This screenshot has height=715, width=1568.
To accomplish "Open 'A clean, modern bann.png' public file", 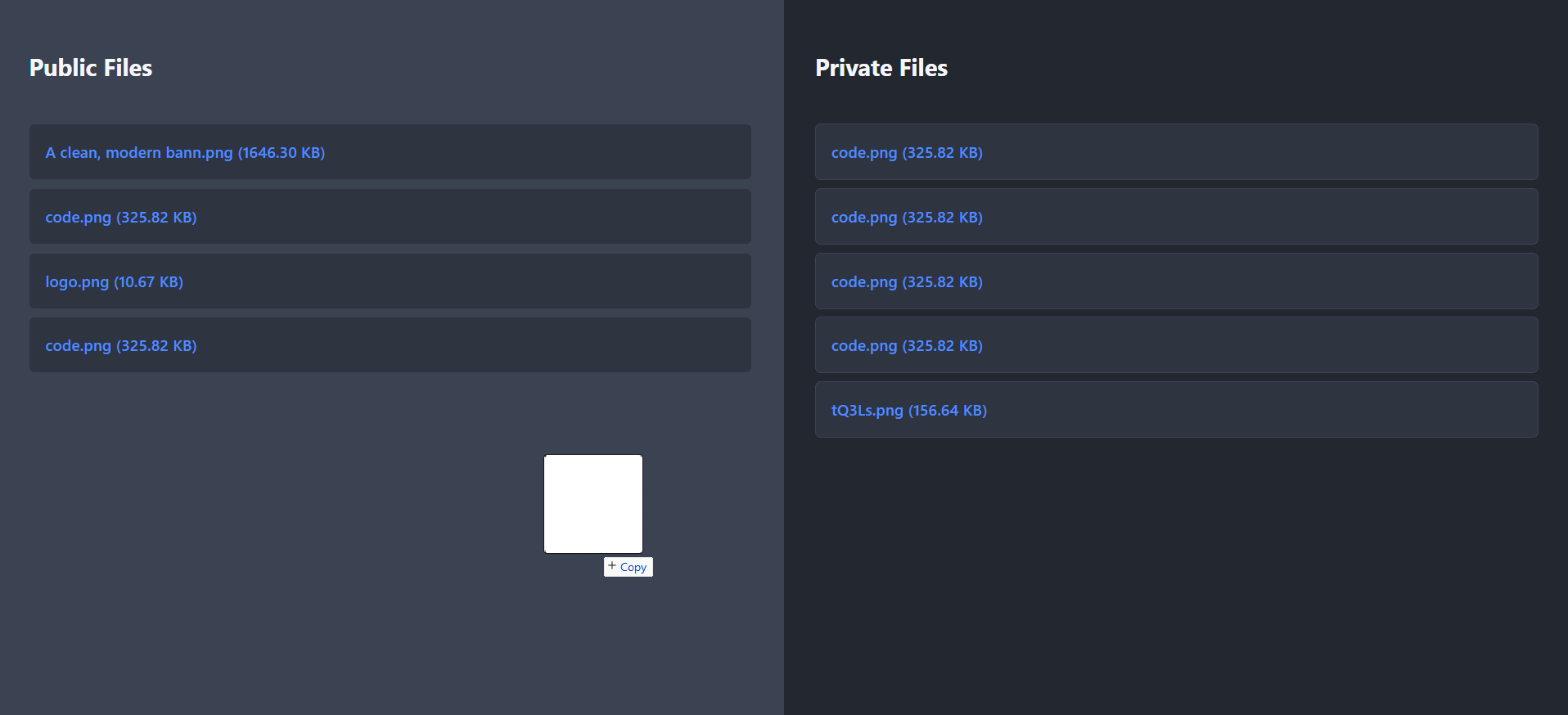I will [x=139, y=153].
